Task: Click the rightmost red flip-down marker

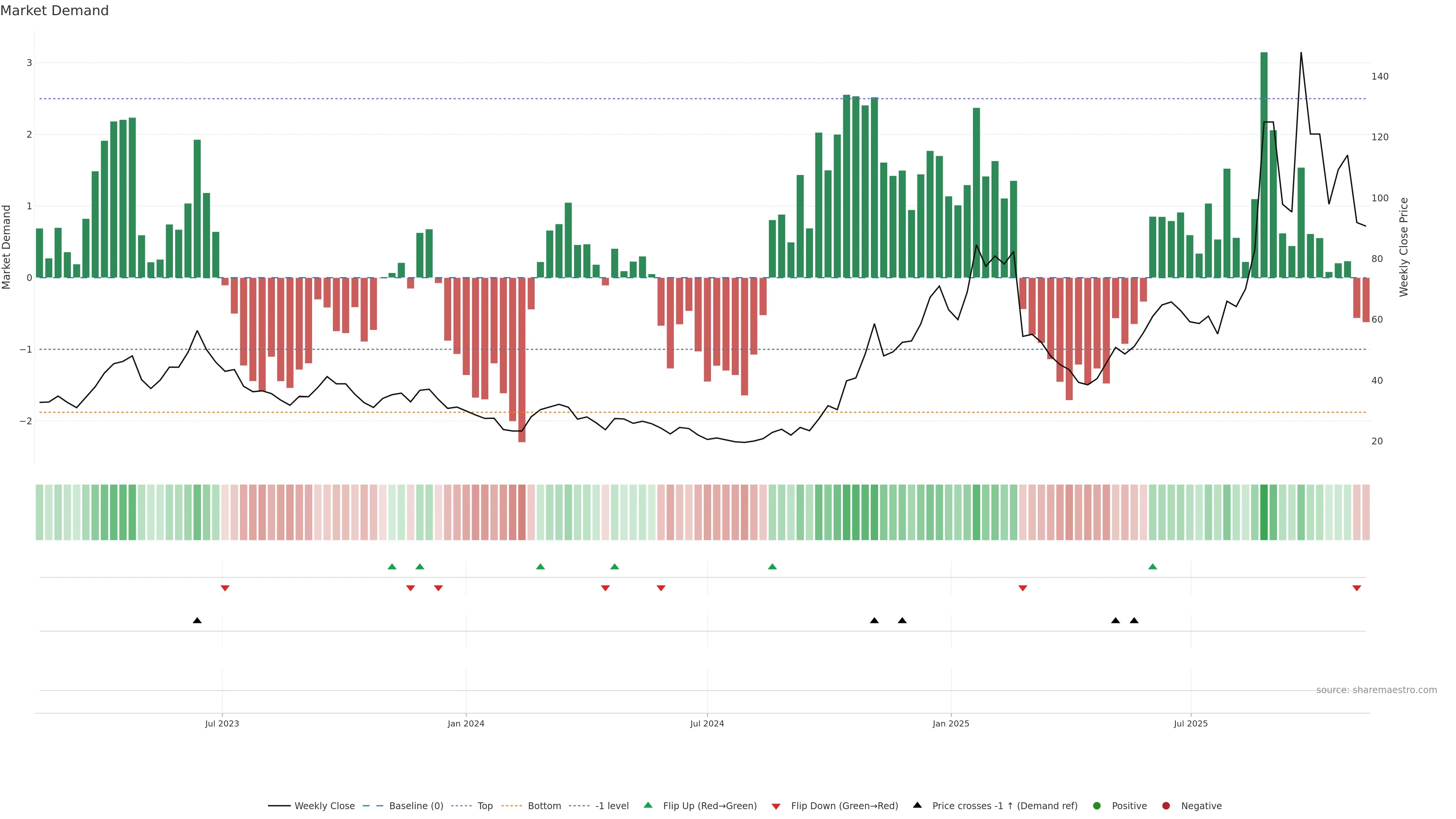Action: click(1357, 588)
